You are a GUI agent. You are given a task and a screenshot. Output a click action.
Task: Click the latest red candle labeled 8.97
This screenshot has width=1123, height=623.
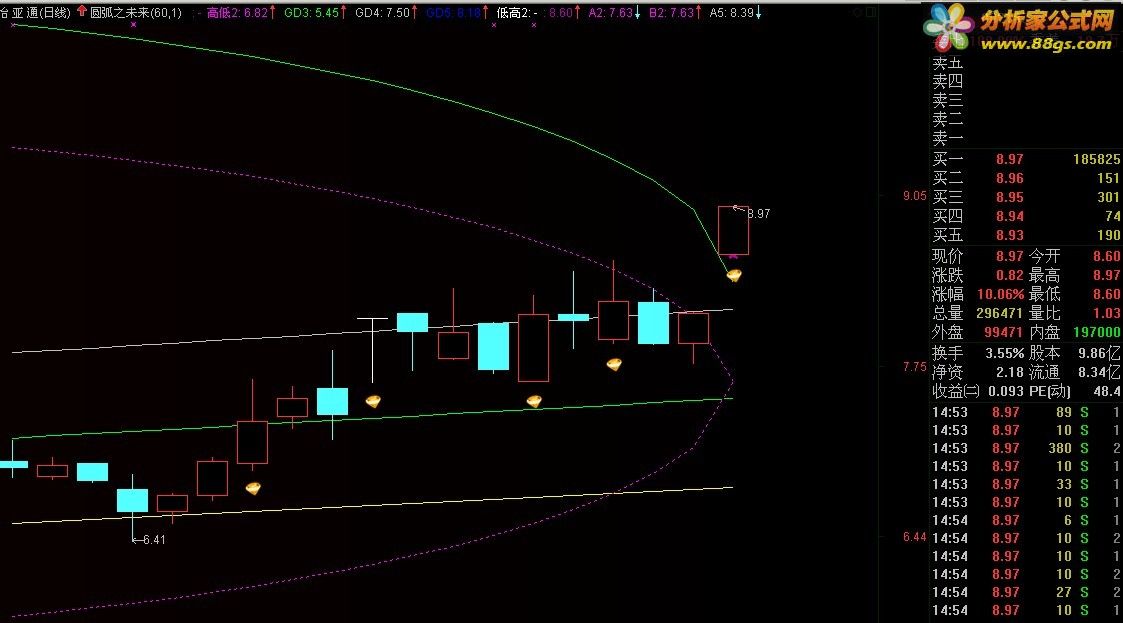733,230
